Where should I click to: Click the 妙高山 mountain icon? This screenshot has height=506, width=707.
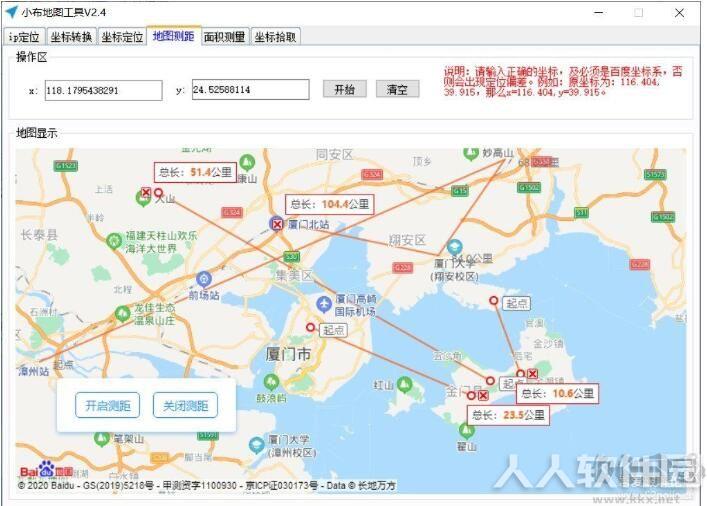click(x=471, y=153)
